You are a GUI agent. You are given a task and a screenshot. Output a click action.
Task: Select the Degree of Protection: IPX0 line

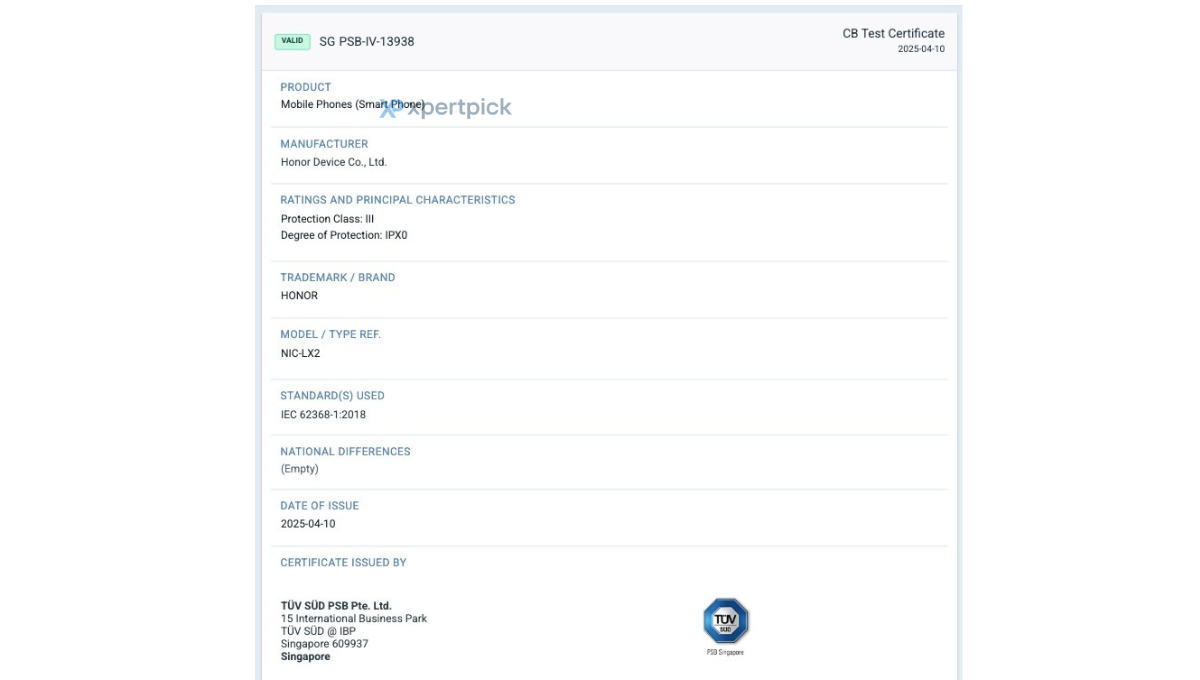(x=344, y=236)
